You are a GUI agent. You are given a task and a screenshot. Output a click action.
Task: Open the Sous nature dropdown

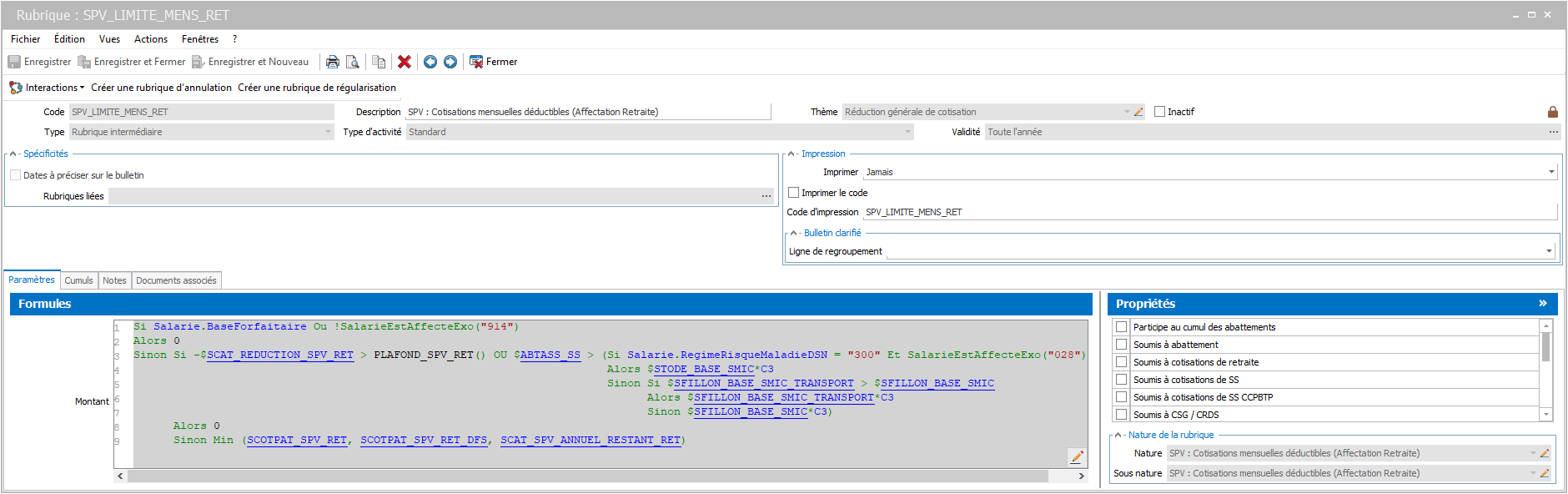[x=1533, y=473]
